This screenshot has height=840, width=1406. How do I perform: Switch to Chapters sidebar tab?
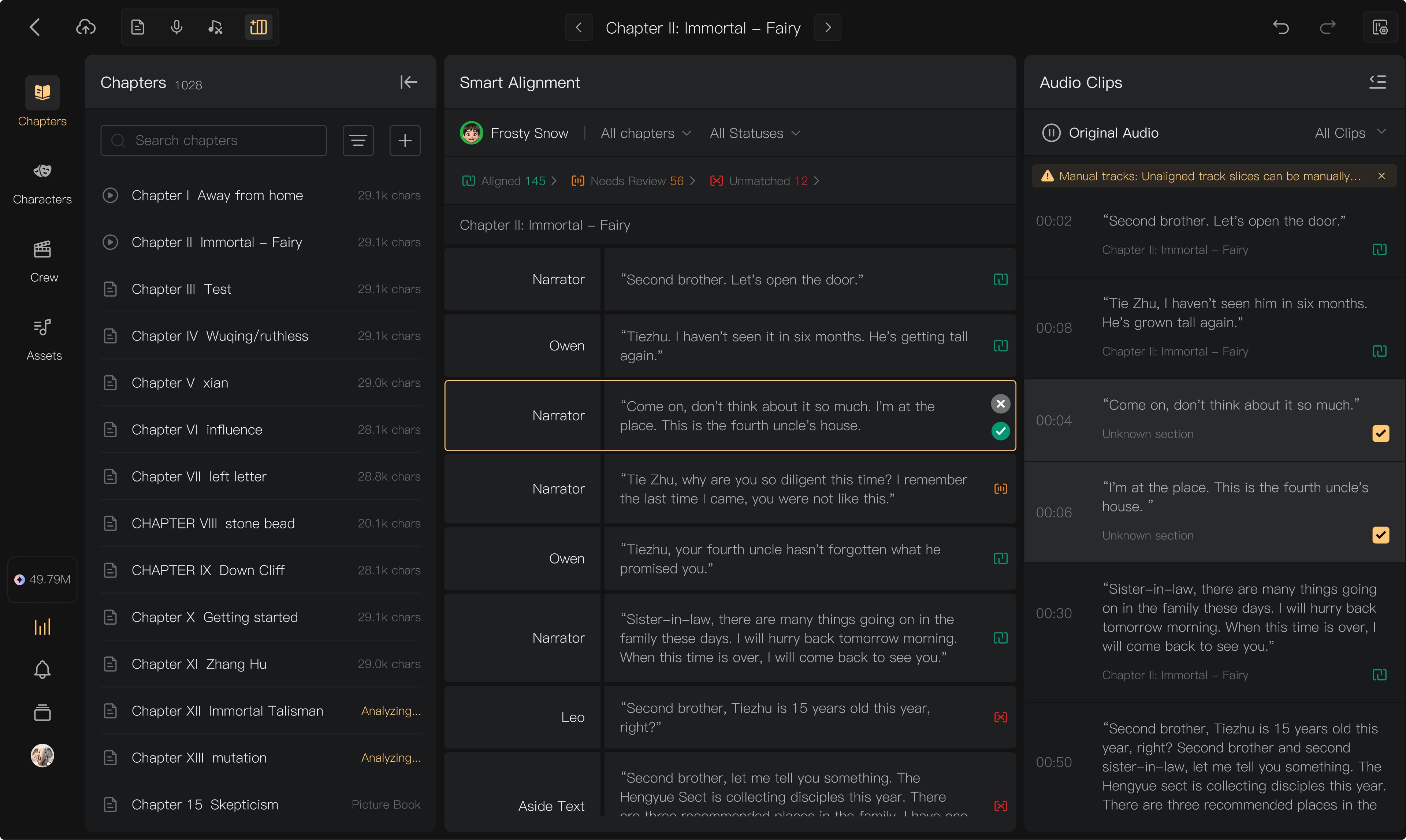(42, 102)
